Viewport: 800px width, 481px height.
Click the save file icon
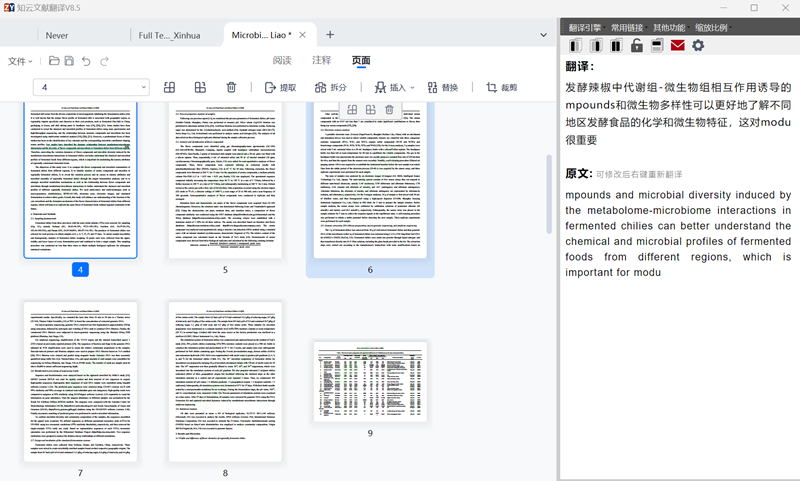70,62
